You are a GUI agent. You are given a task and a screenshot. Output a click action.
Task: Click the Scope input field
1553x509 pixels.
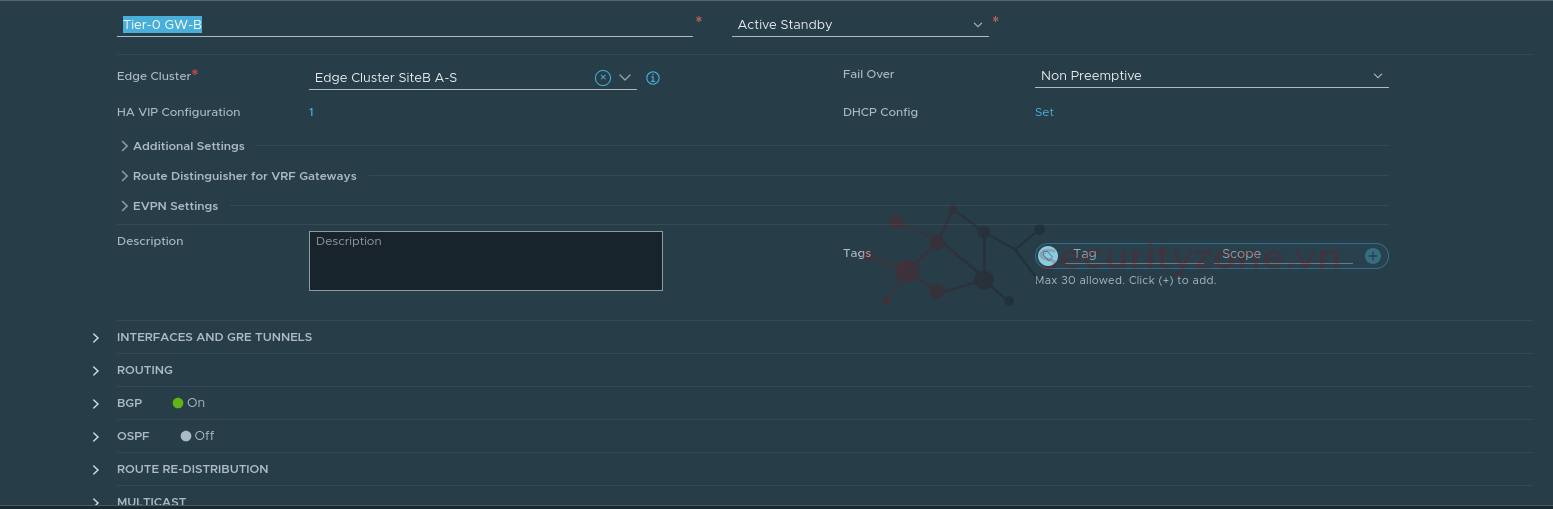tap(1282, 254)
